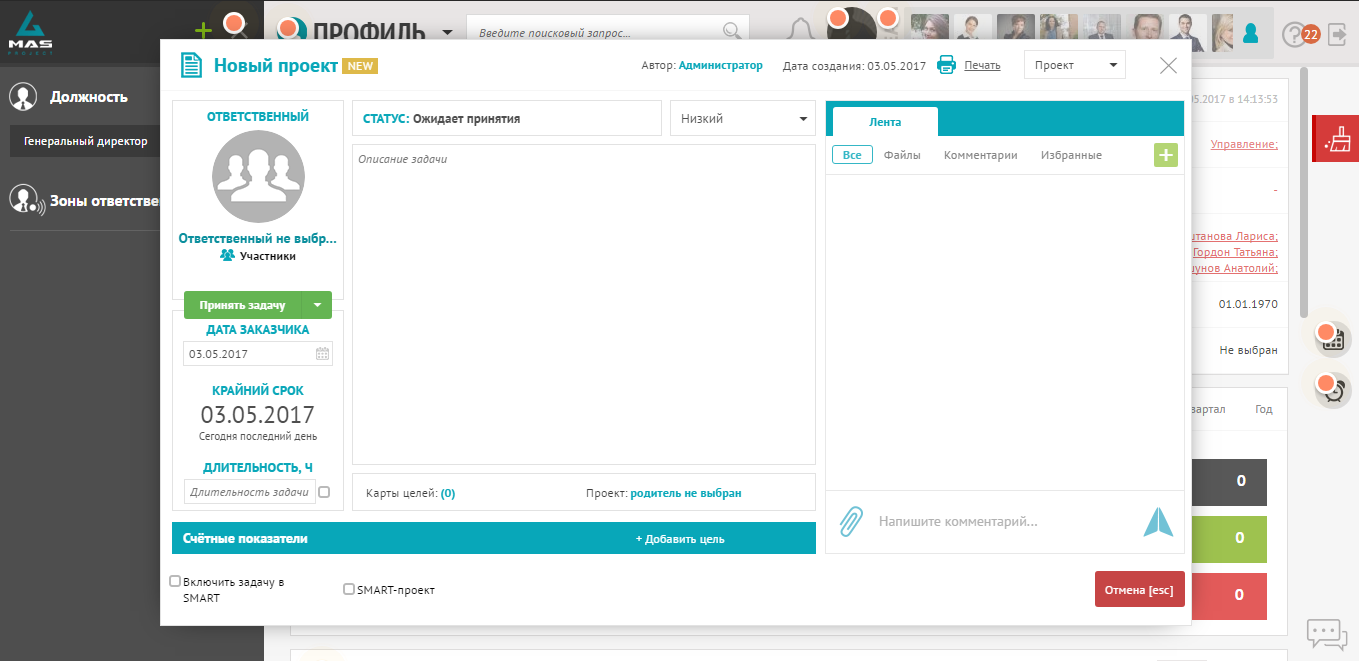This screenshot has width=1359, height=661.
Task: Click the responsible group avatar placeholder
Action: [x=258, y=177]
